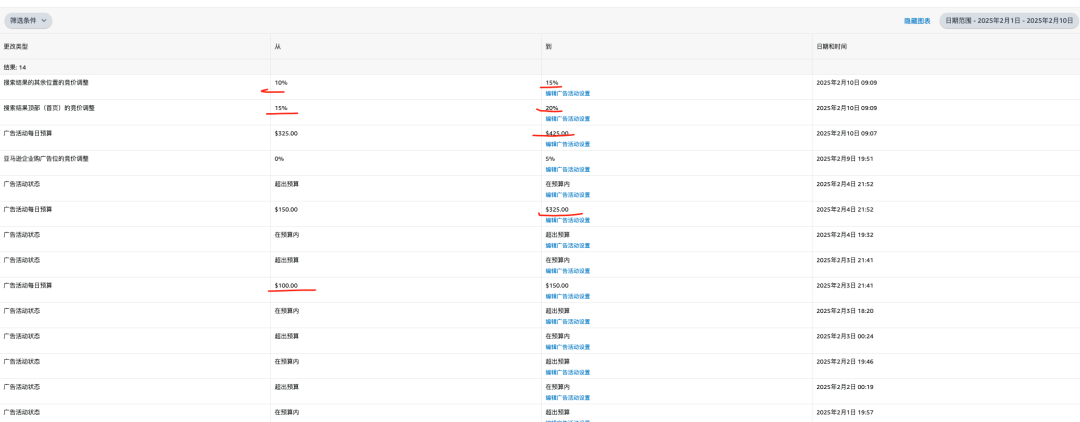
Task: Click the 10% value in the 从 column
Action: (281, 83)
